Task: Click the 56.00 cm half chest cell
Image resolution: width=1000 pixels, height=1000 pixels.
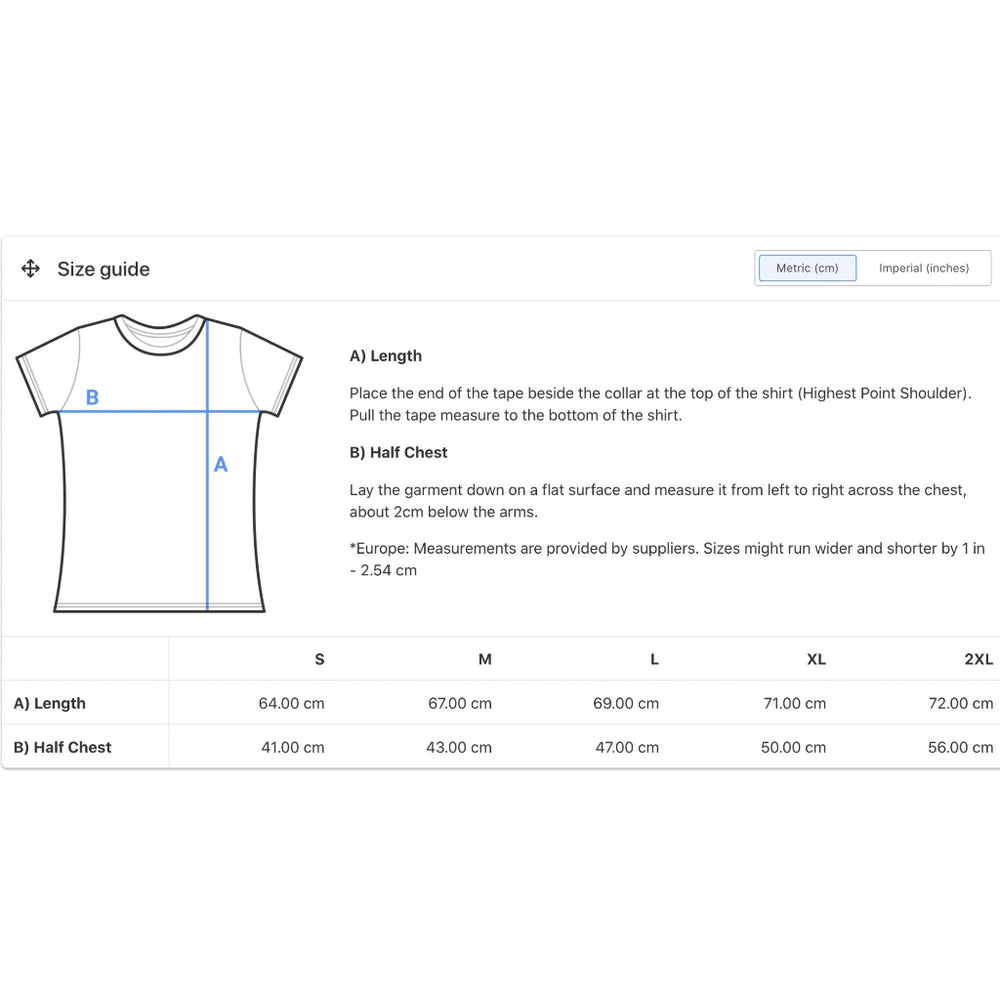Action: pyautogui.click(x=960, y=747)
